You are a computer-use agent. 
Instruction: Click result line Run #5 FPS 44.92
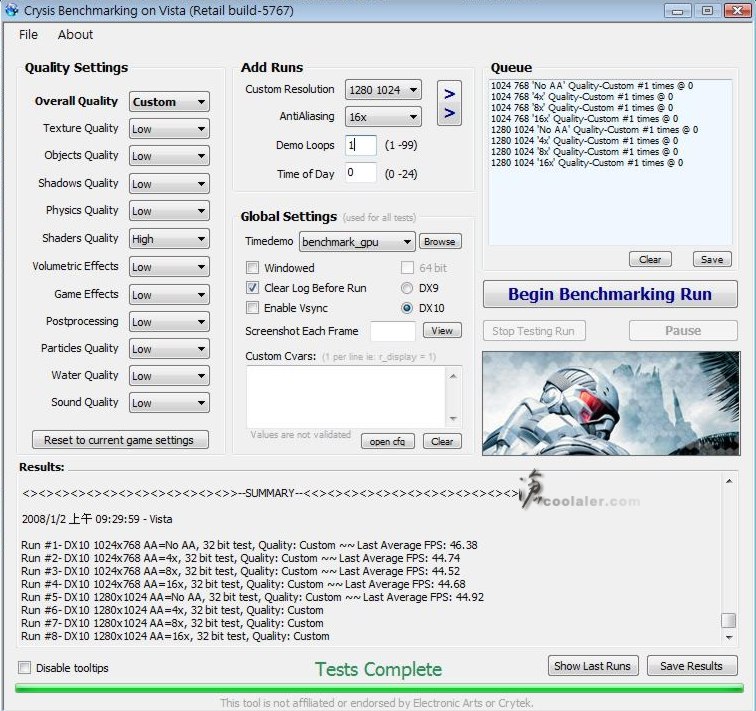click(x=252, y=597)
